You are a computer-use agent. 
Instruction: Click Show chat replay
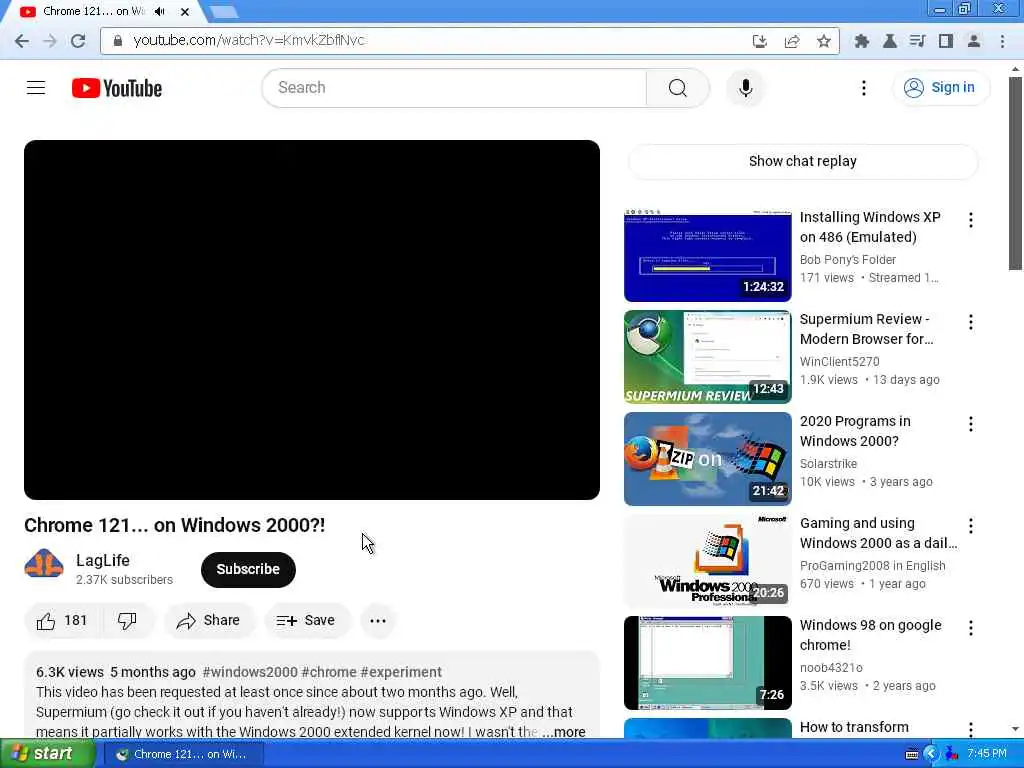click(803, 161)
